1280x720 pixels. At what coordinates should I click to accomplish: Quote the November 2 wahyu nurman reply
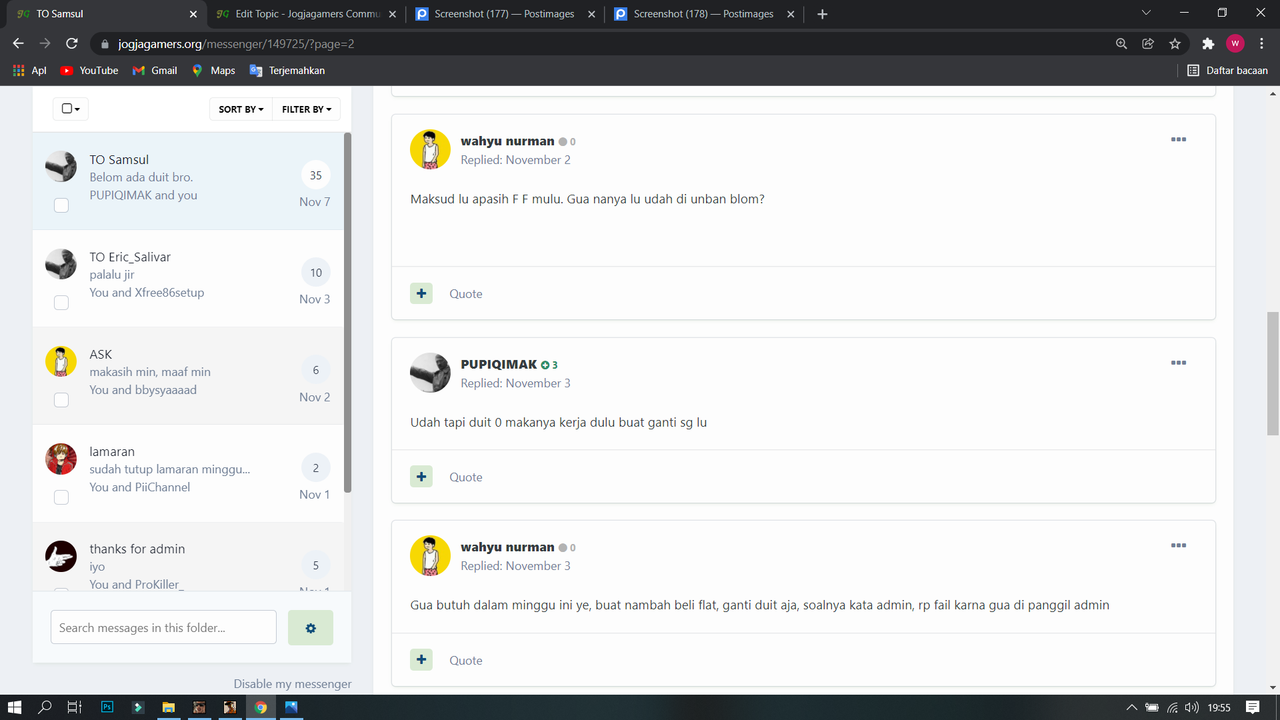coord(466,294)
